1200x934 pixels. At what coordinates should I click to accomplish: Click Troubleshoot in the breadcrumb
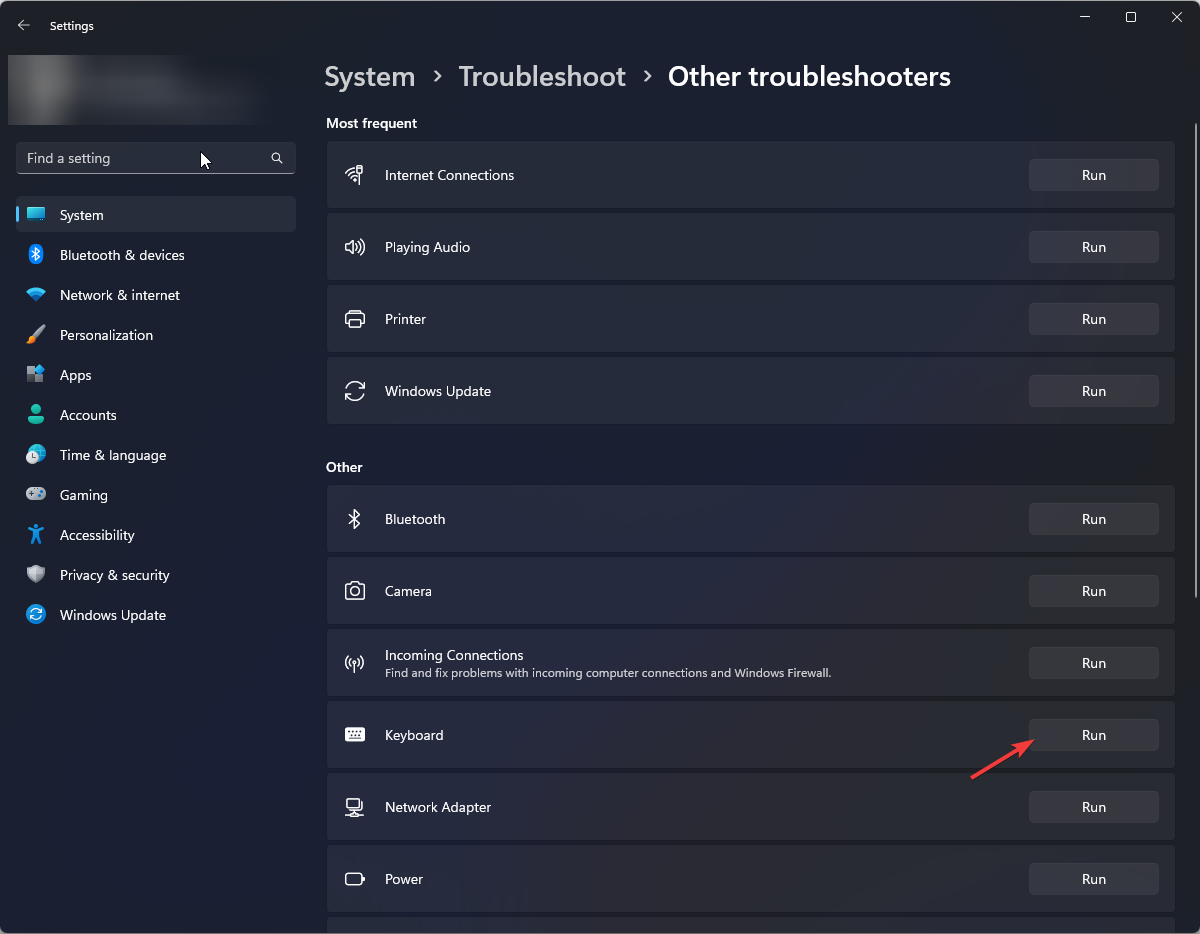coord(542,77)
